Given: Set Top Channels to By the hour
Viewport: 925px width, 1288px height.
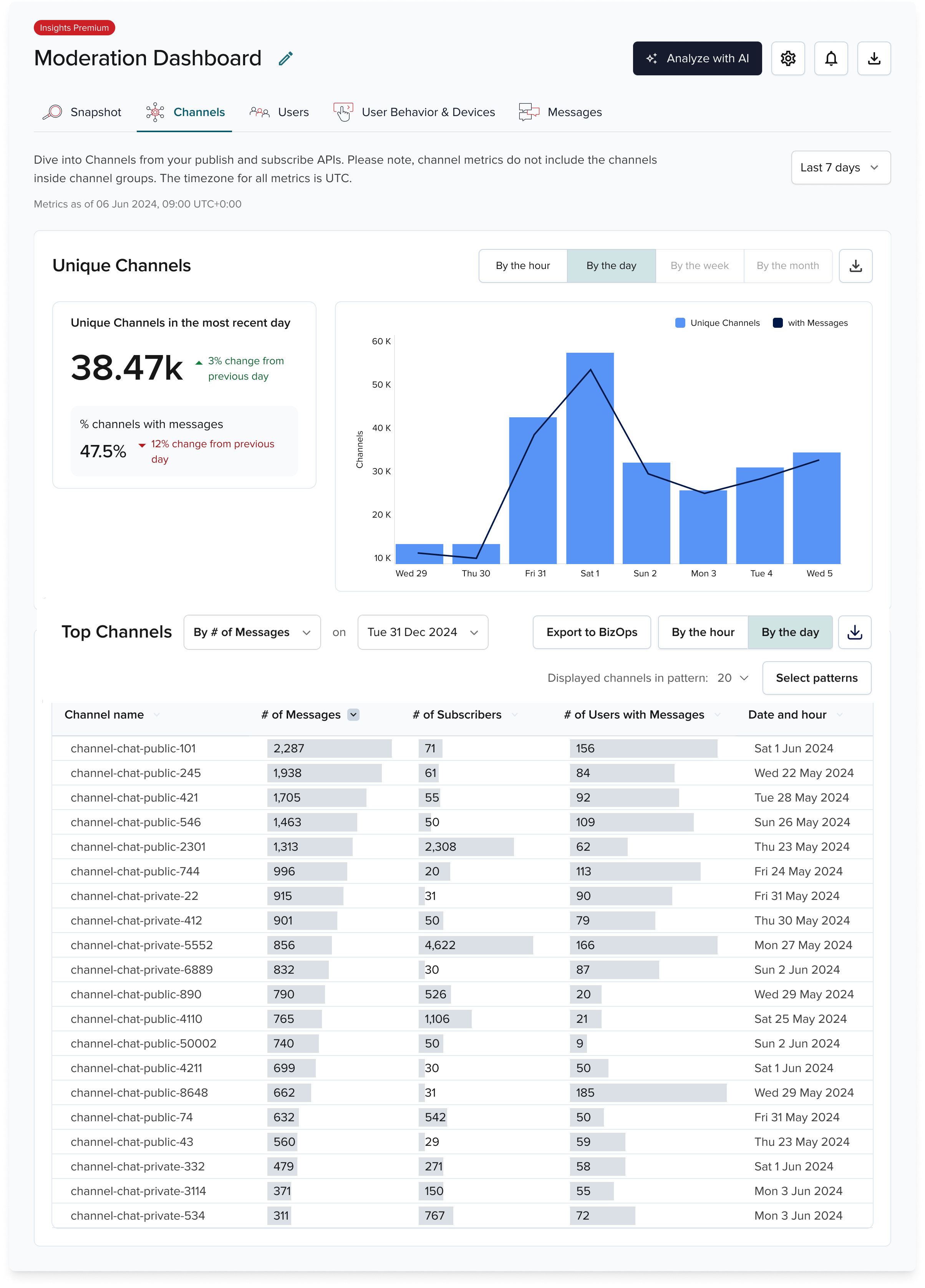Looking at the screenshot, I should pyautogui.click(x=703, y=632).
